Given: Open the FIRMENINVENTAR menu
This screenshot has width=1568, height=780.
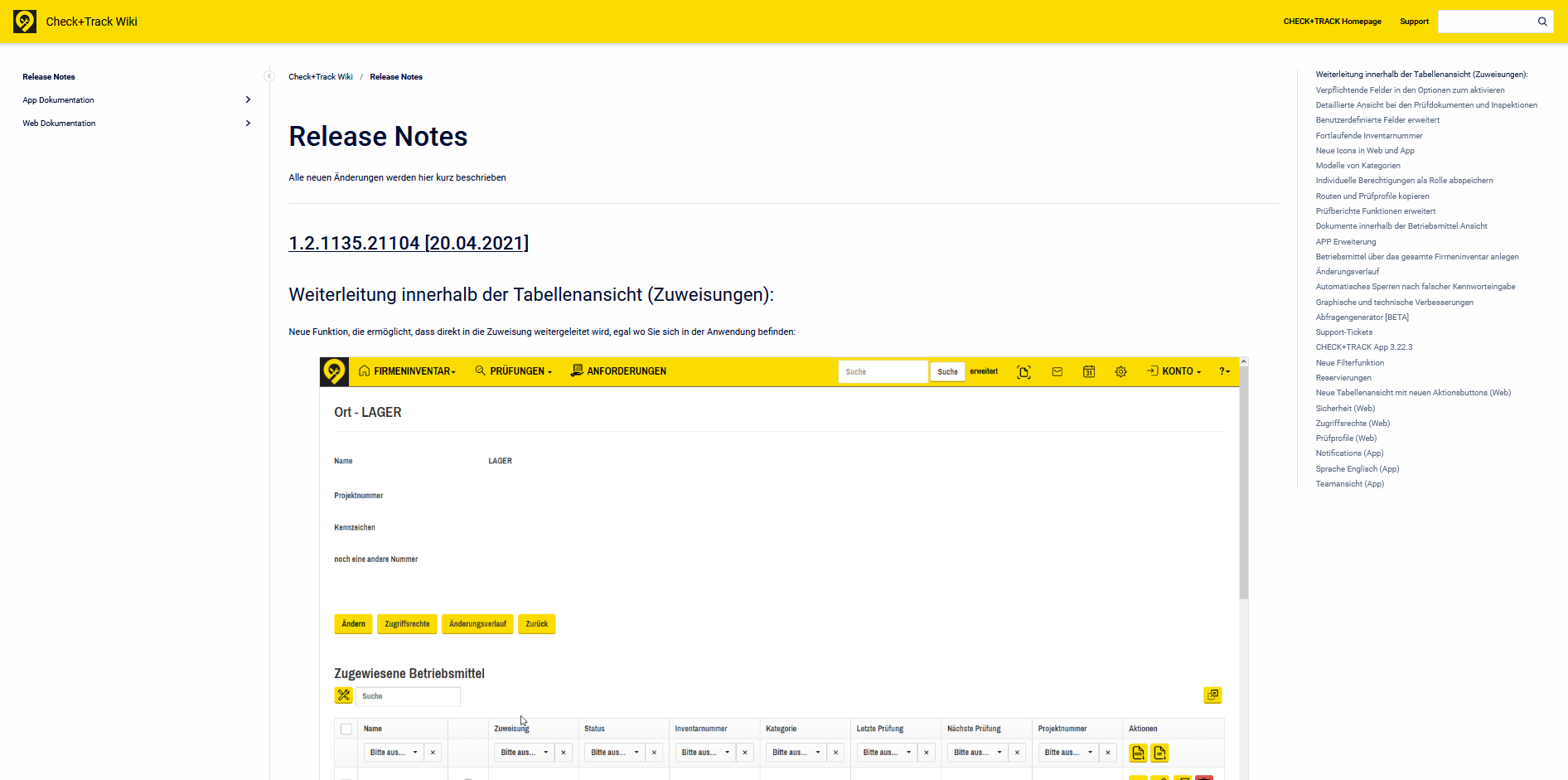Looking at the screenshot, I should (407, 371).
